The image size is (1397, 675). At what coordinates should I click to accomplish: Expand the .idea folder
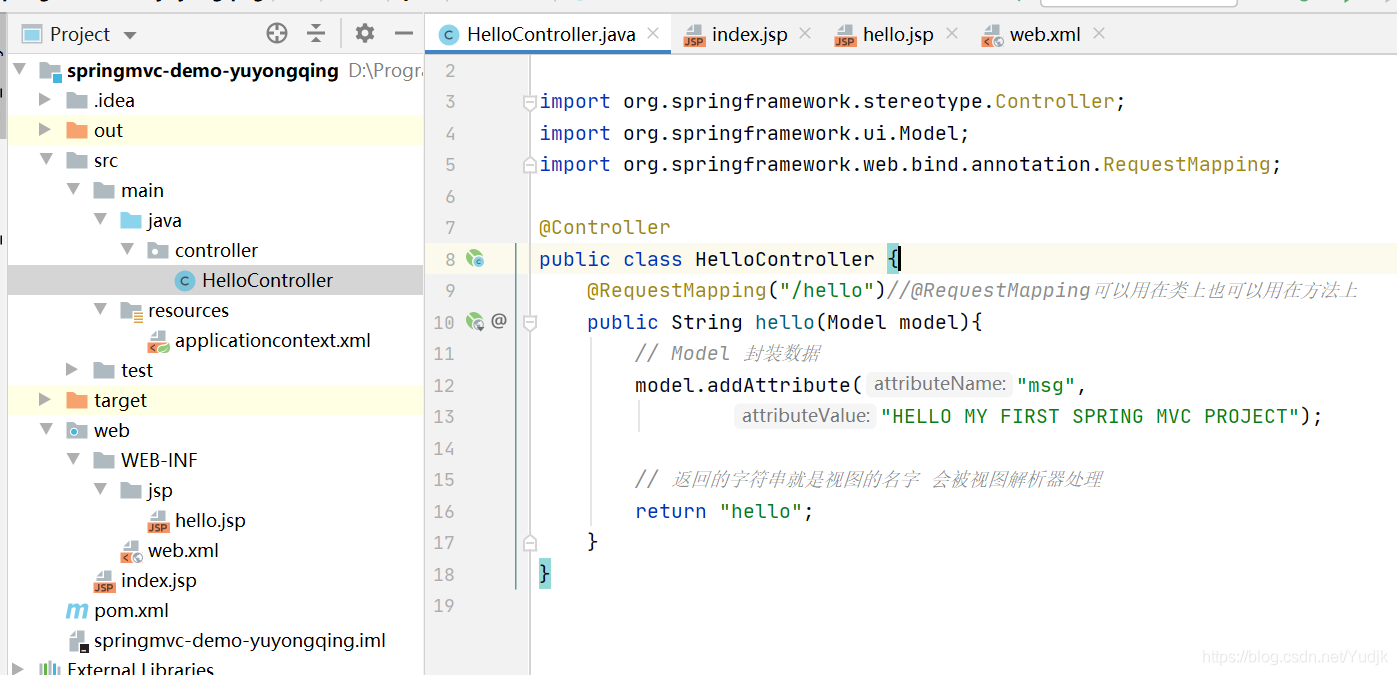click(44, 100)
